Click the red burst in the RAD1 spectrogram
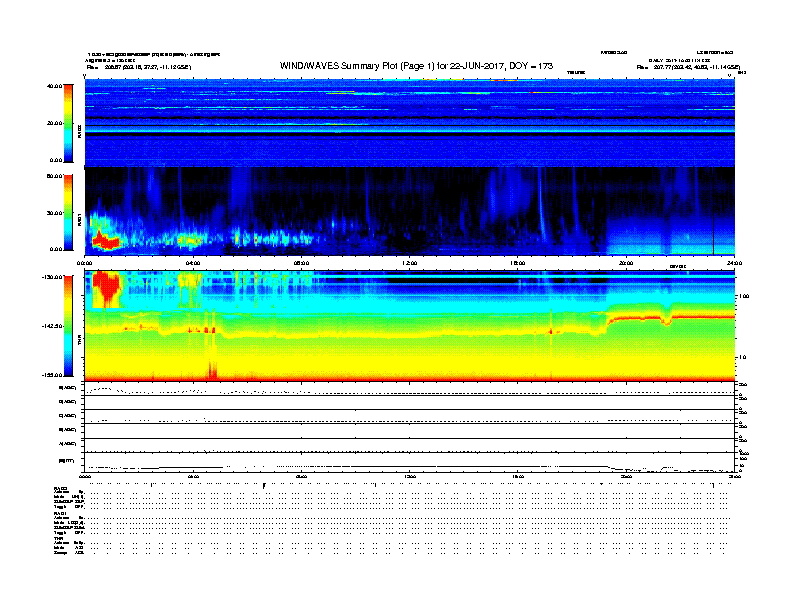Image resolution: width=792 pixels, height=612 pixels. pyautogui.click(x=106, y=241)
